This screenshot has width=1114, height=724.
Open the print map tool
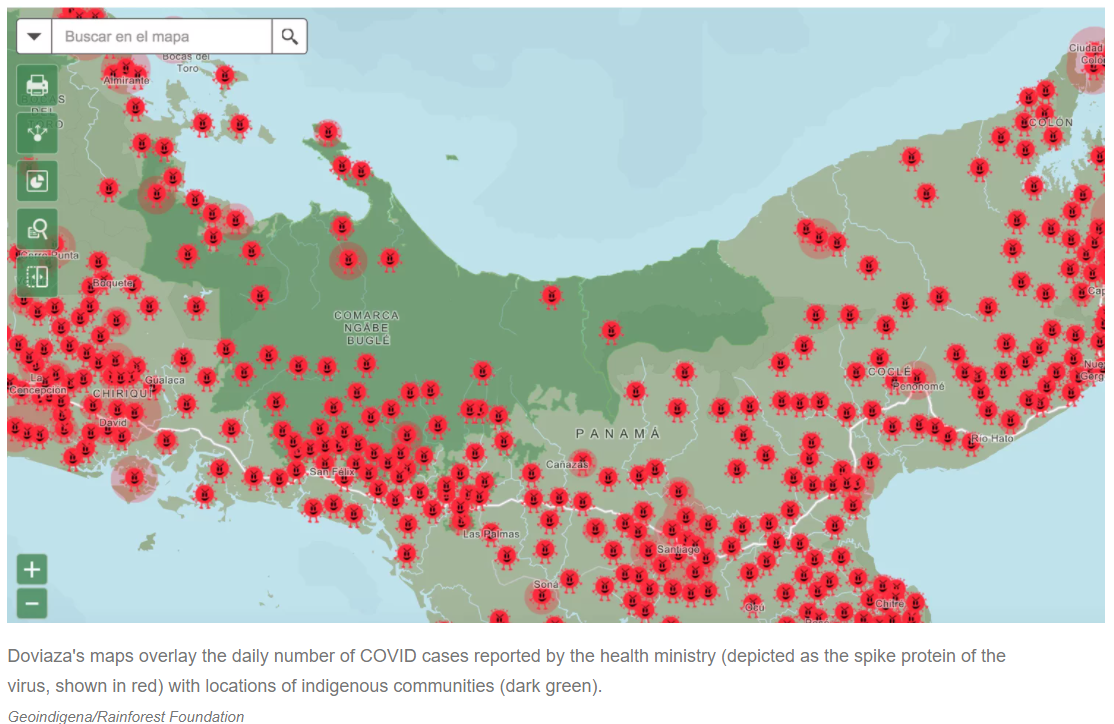click(x=37, y=85)
